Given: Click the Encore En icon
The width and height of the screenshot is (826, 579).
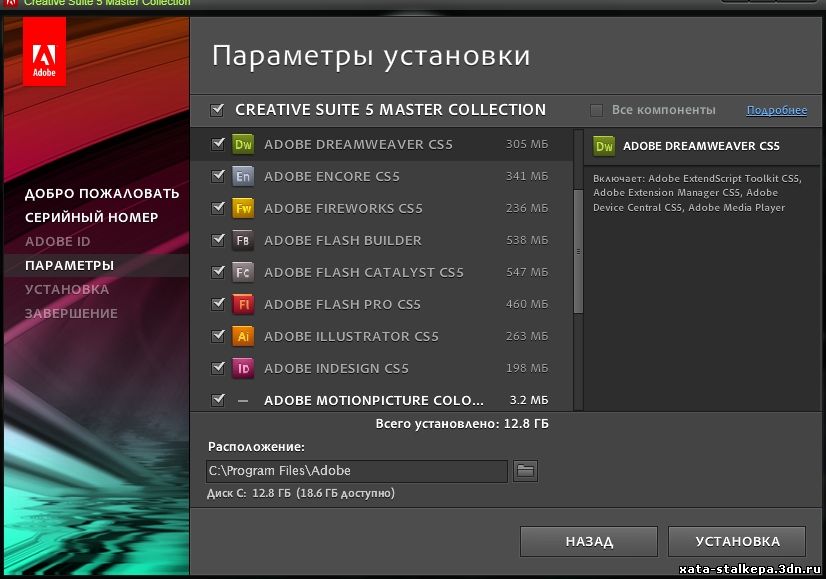Looking at the screenshot, I should pos(243,176).
